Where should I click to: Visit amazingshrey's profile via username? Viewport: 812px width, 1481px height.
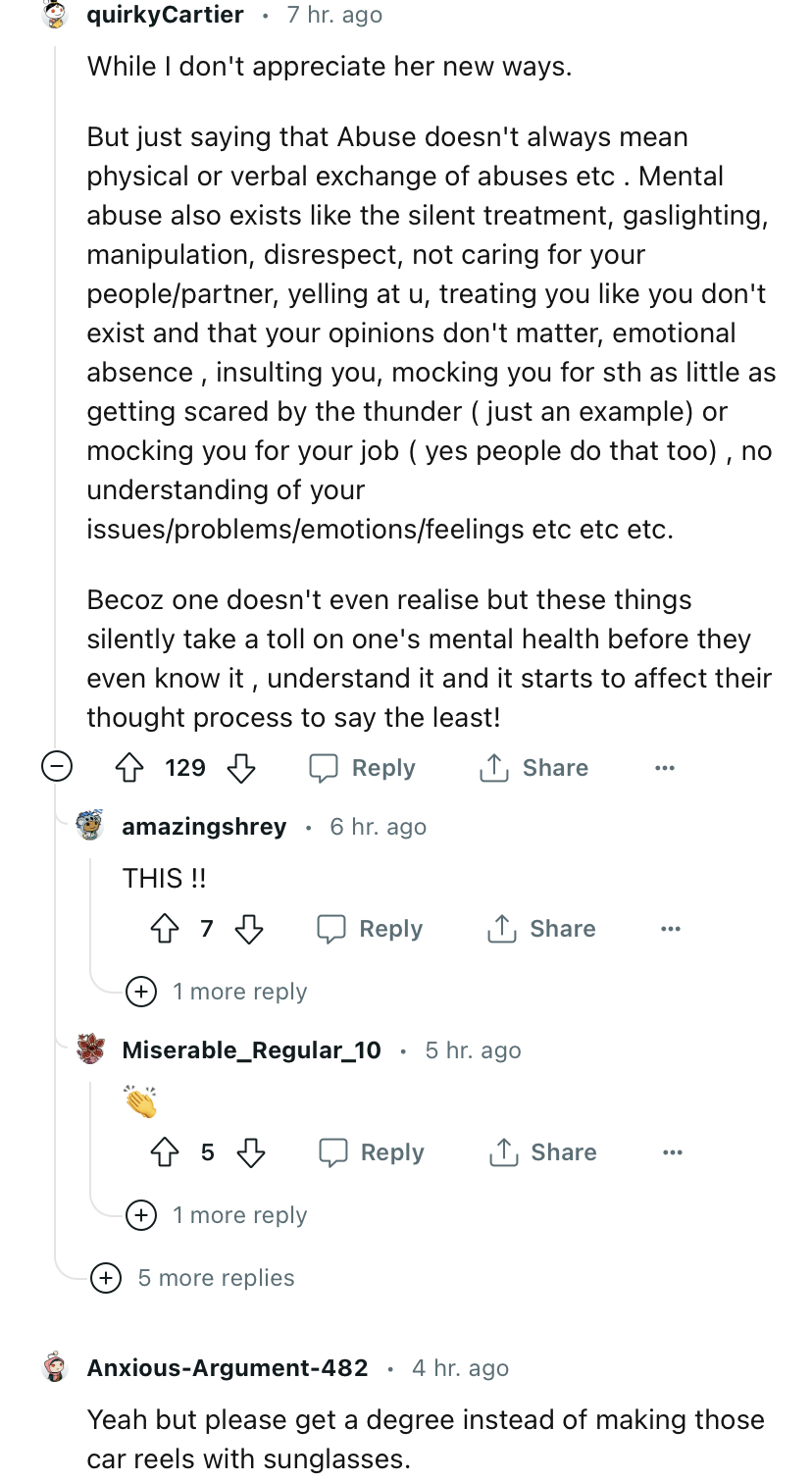[204, 827]
